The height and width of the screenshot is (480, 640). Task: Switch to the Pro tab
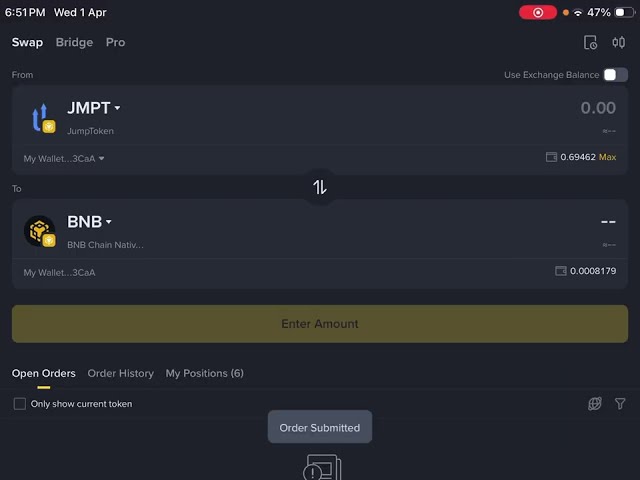[x=116, y=43]
